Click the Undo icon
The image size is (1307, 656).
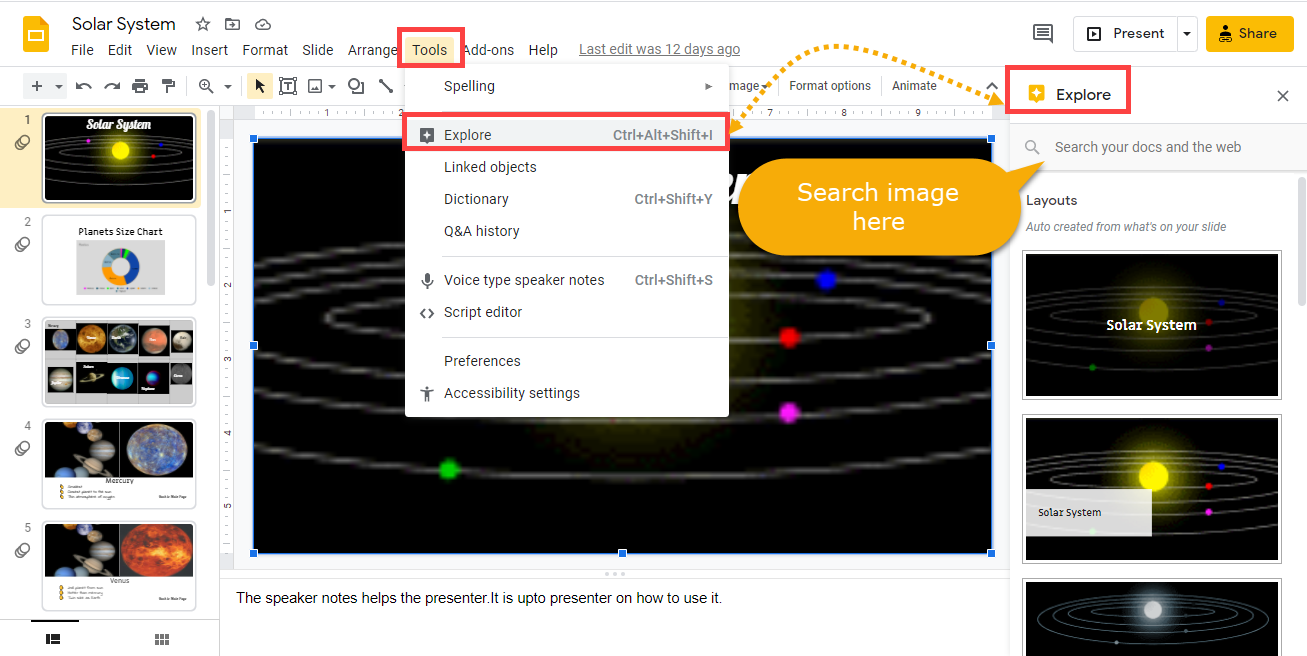(x=84, y=86)
